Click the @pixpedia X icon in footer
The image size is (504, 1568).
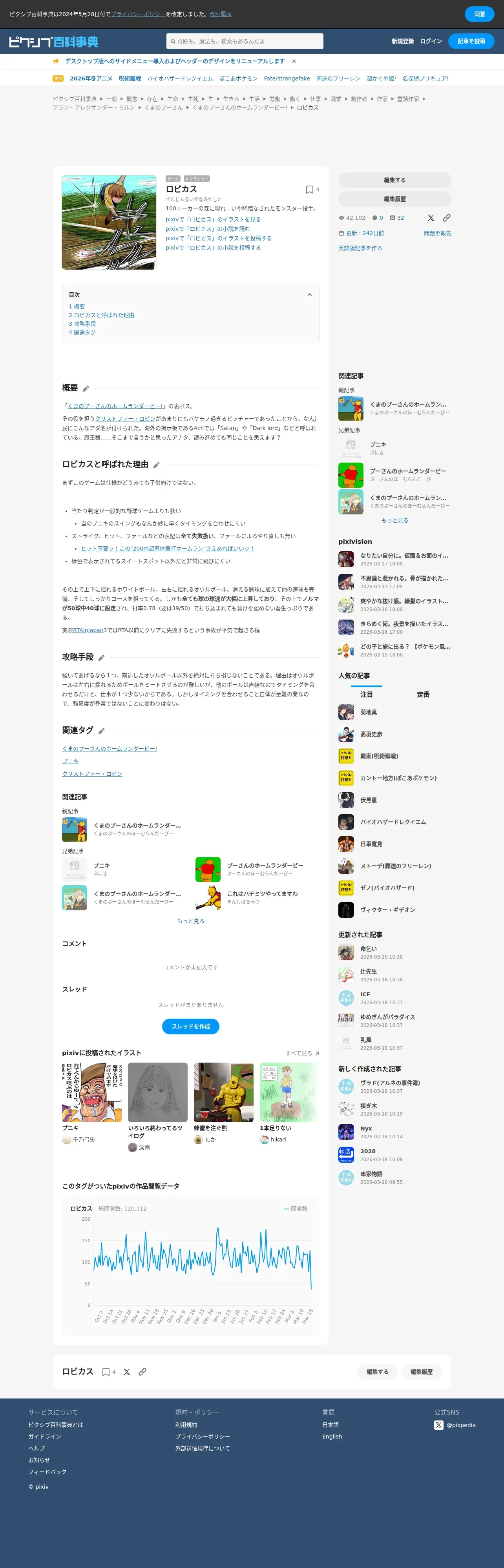point(439,1425)
